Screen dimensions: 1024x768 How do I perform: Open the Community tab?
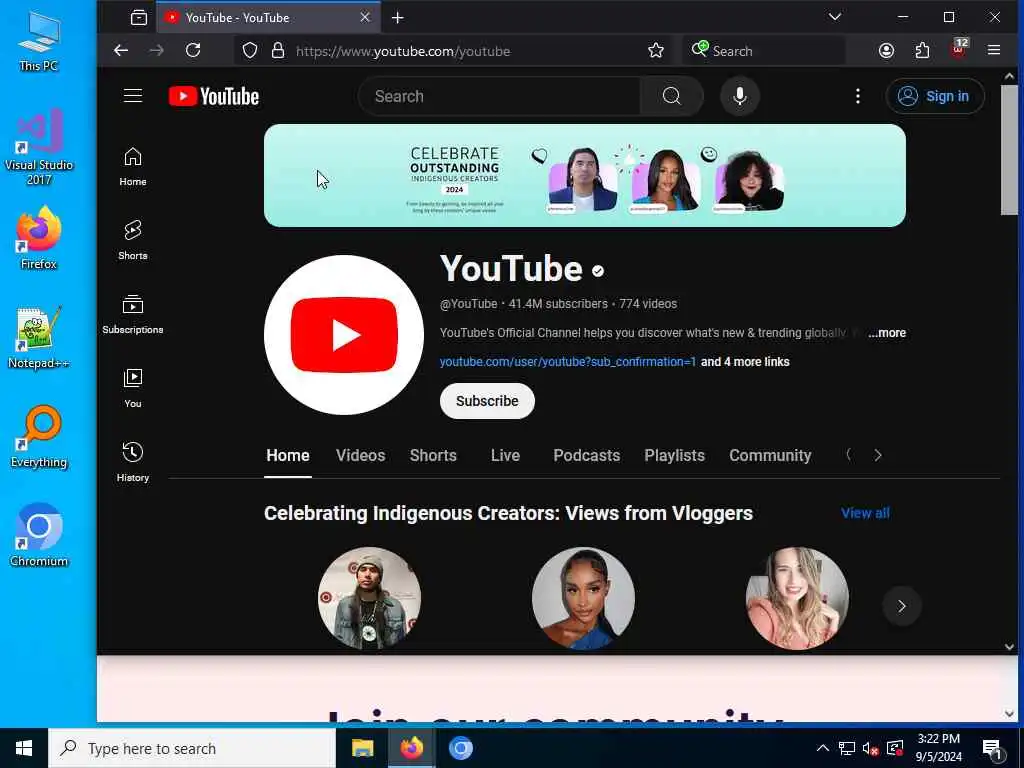770,455
